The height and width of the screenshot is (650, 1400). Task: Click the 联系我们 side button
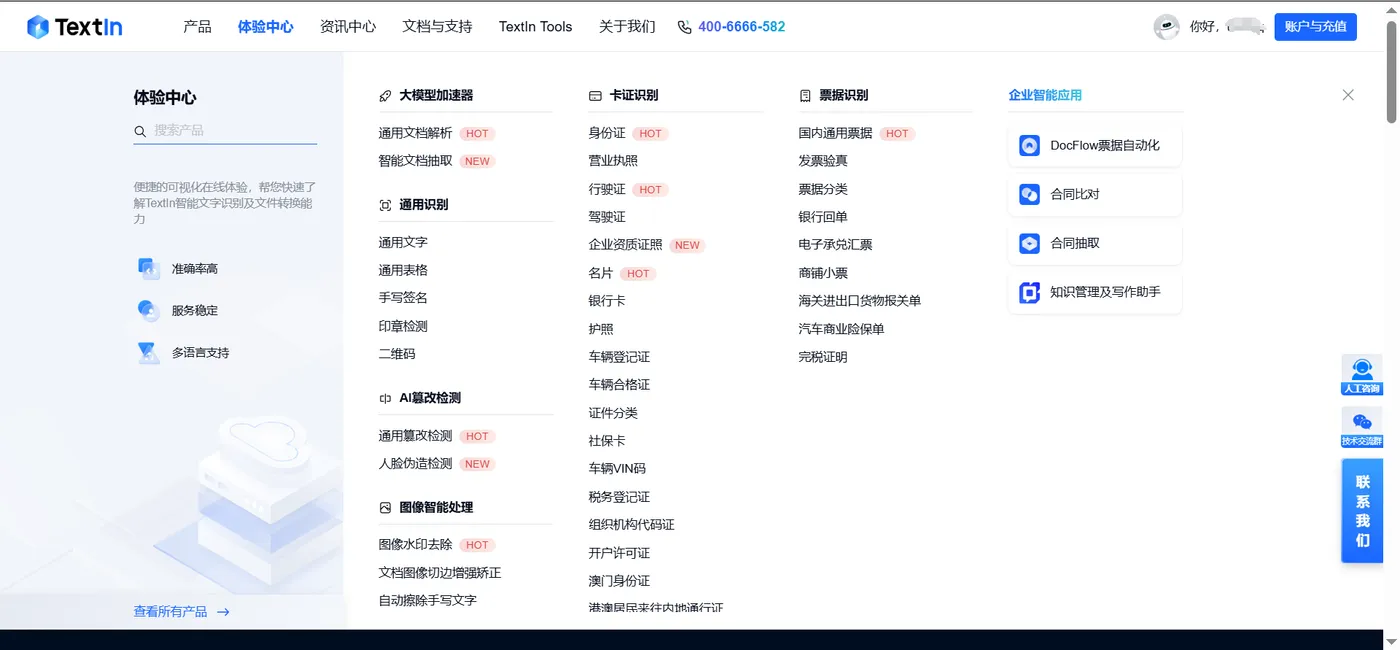click(x=1362, y=510)
